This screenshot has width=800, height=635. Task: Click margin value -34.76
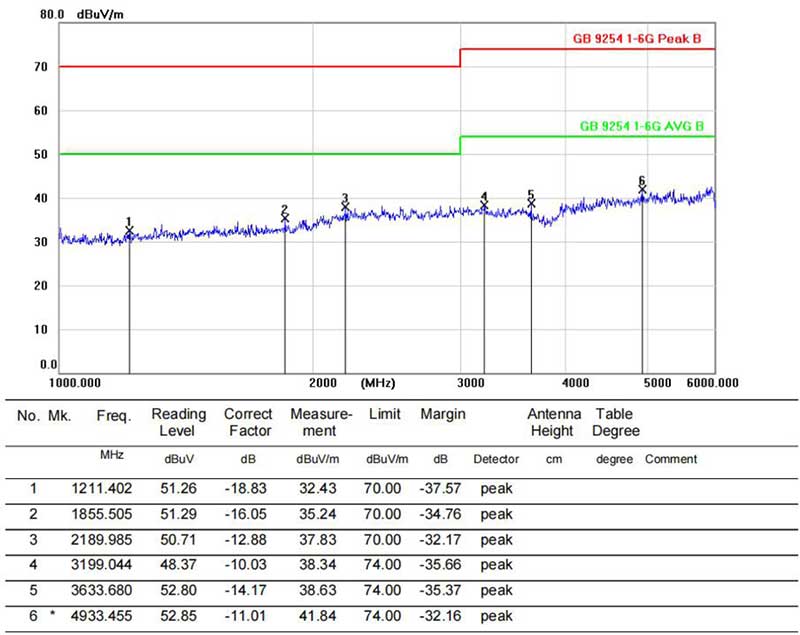(440, 514)
